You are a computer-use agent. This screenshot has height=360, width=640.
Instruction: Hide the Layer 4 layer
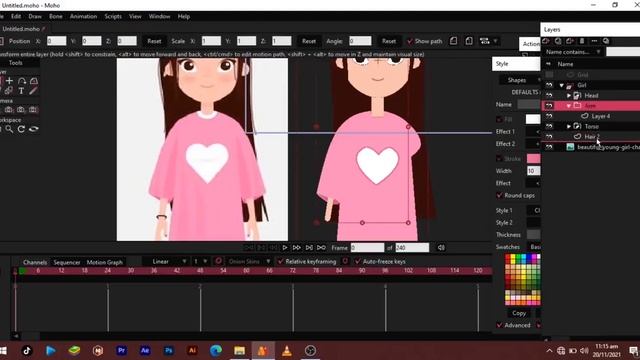[549, 116]
